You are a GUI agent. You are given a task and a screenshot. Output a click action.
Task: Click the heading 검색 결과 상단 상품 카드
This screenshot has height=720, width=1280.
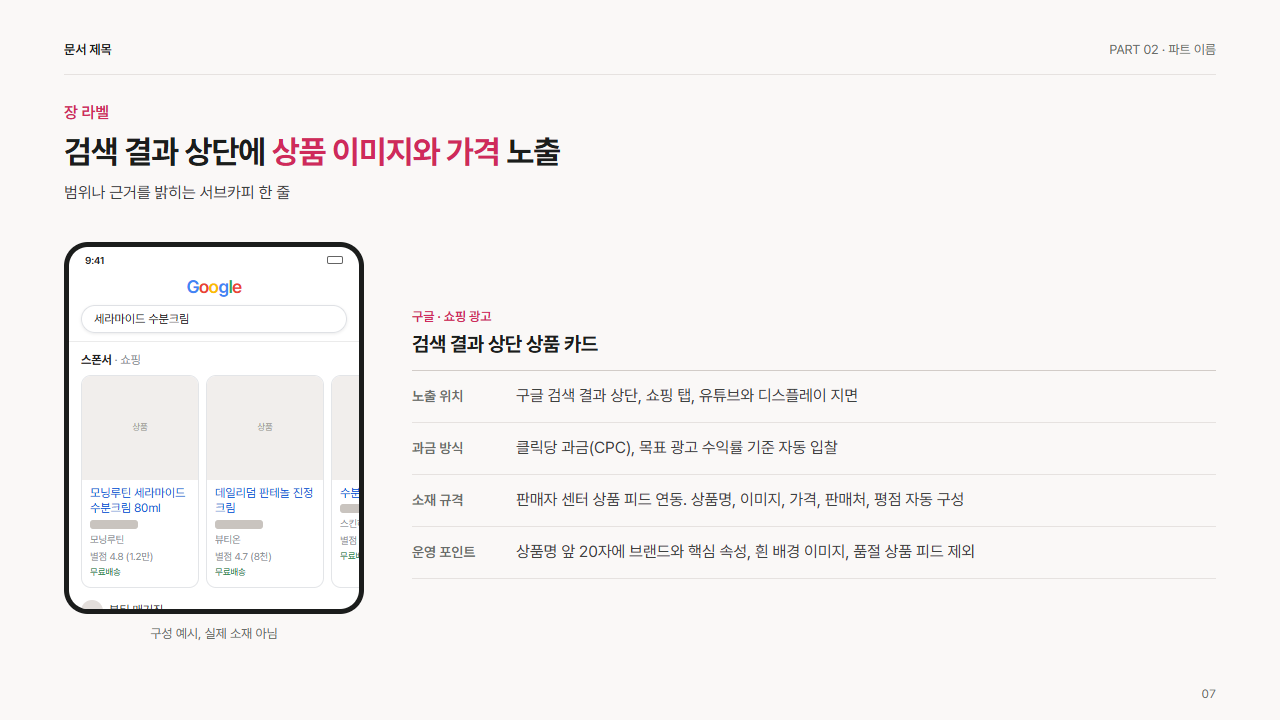pos(505,345)
